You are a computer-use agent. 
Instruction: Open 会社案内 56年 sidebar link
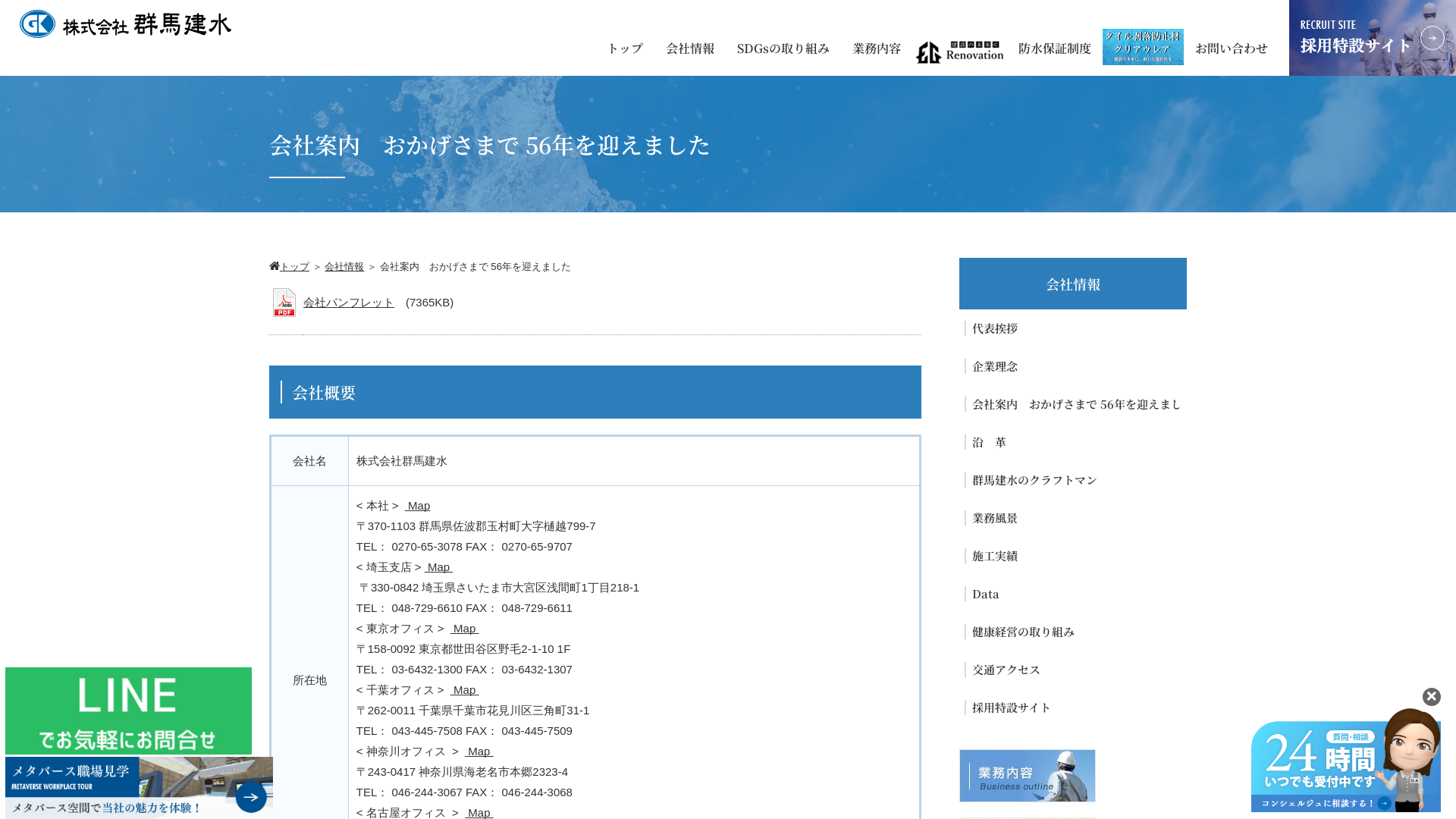tap(1077, 404)
